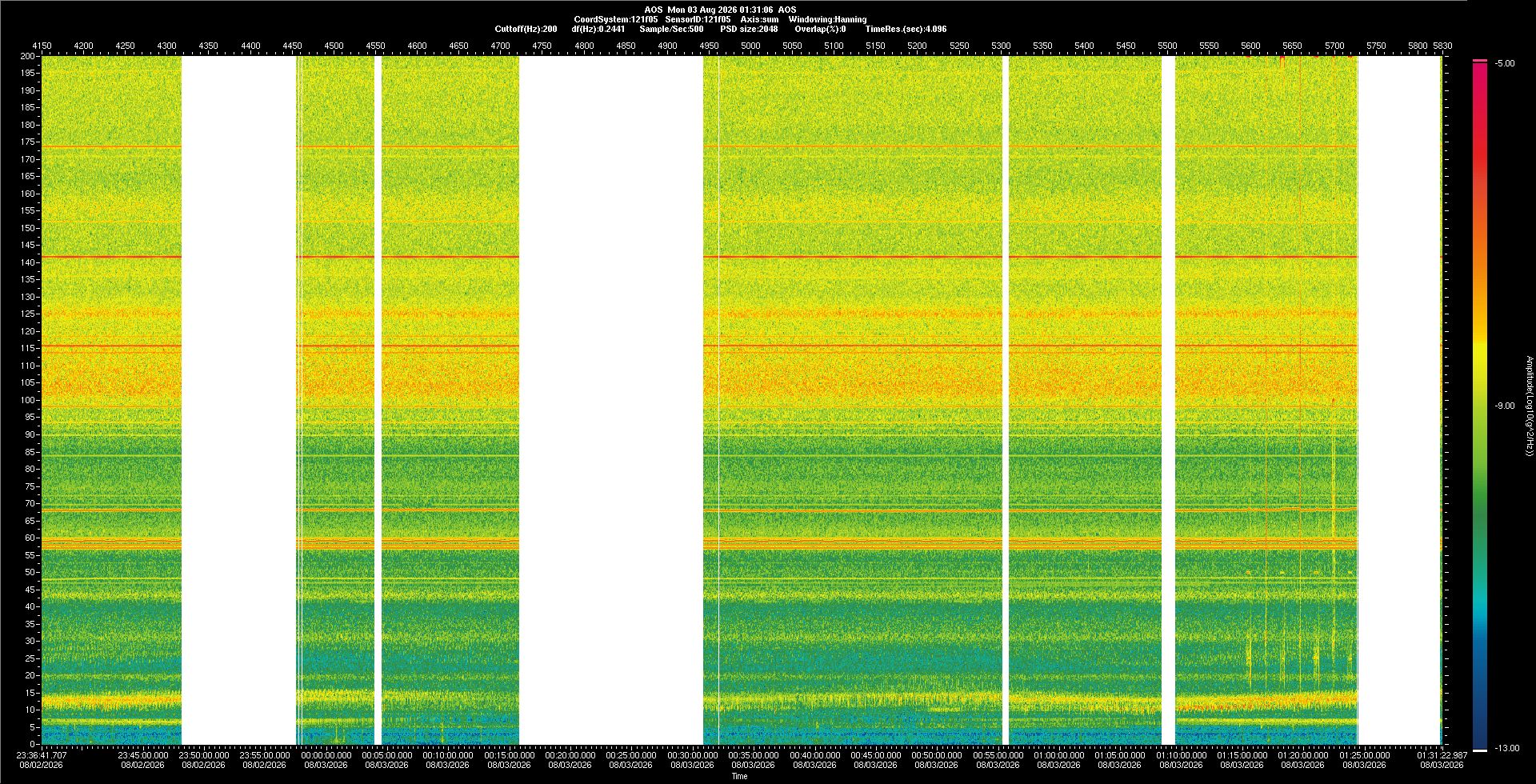This screenshot has width=1536, height=784.
Task: Click the 5000 tick on top axis
Action: 750,46
